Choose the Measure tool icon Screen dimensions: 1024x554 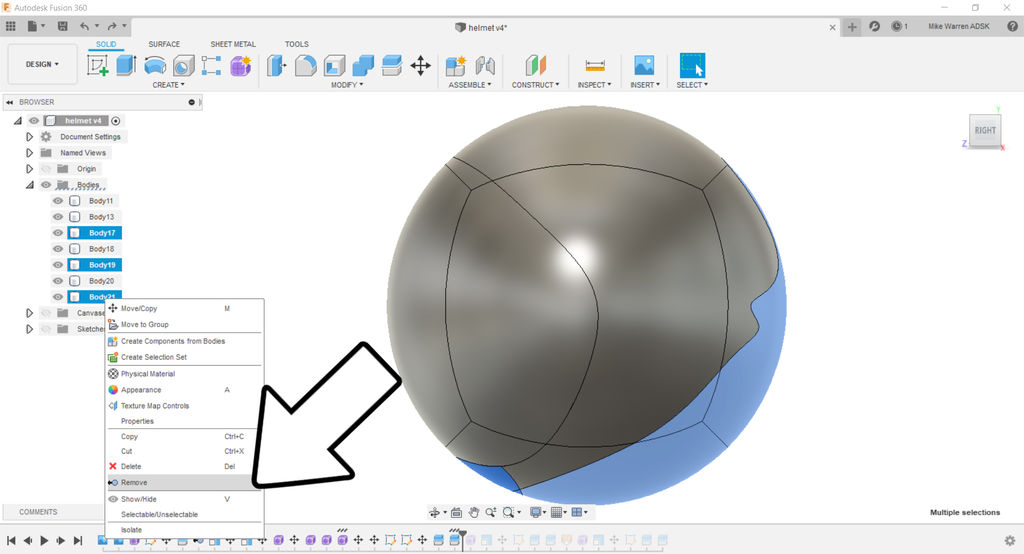click(x=595, y=65)
